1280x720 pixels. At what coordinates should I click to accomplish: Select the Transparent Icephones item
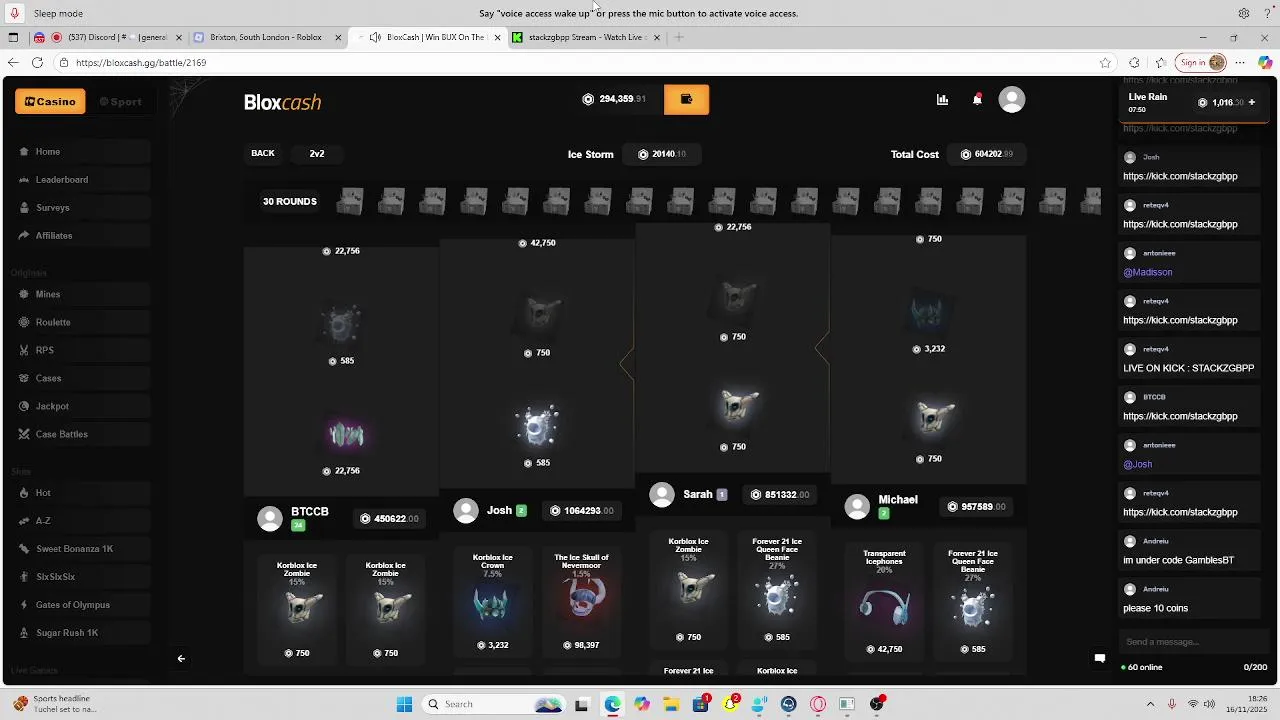[884, 603]
